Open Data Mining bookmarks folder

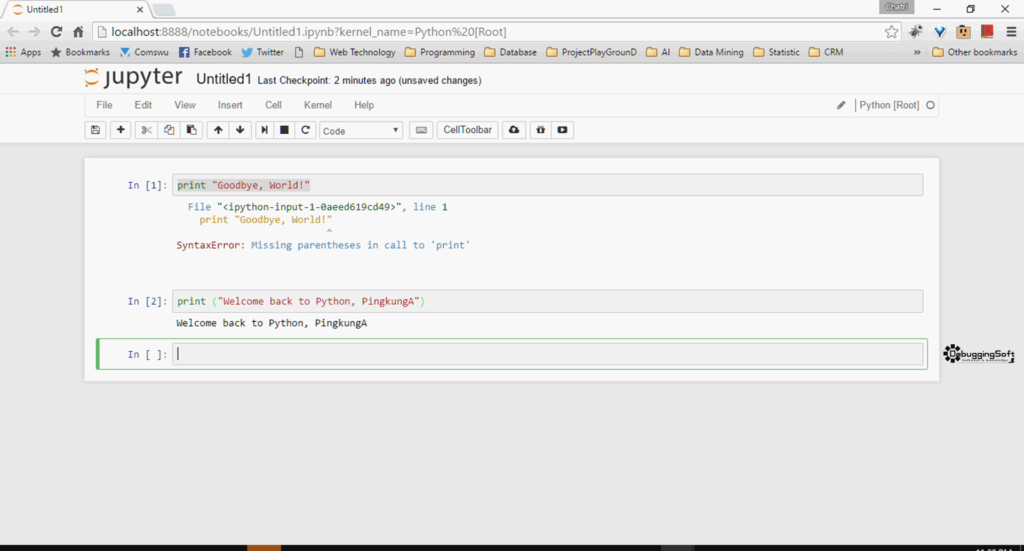[x=711, y=52]
